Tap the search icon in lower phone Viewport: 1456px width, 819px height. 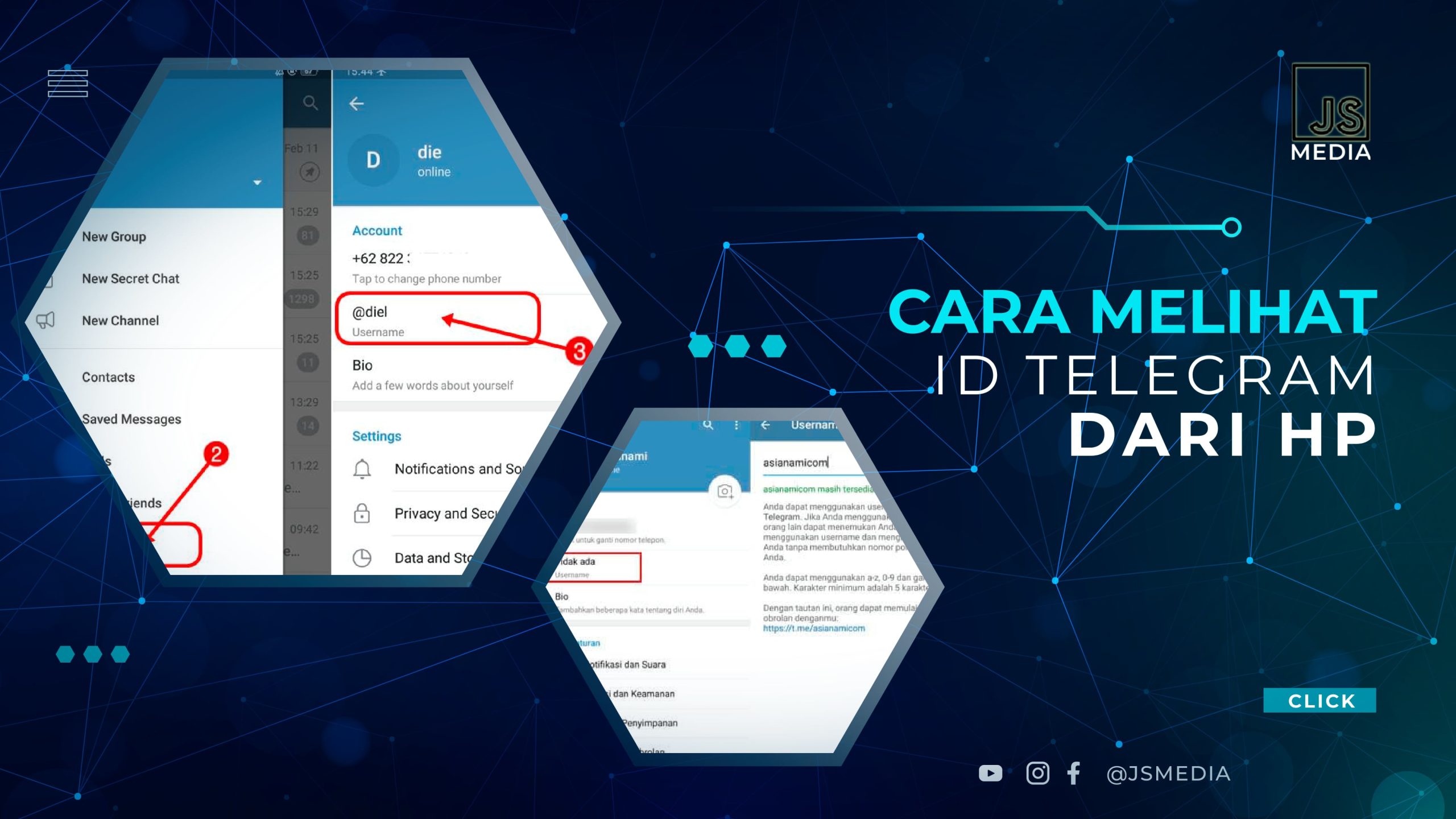tap(708, 425)
